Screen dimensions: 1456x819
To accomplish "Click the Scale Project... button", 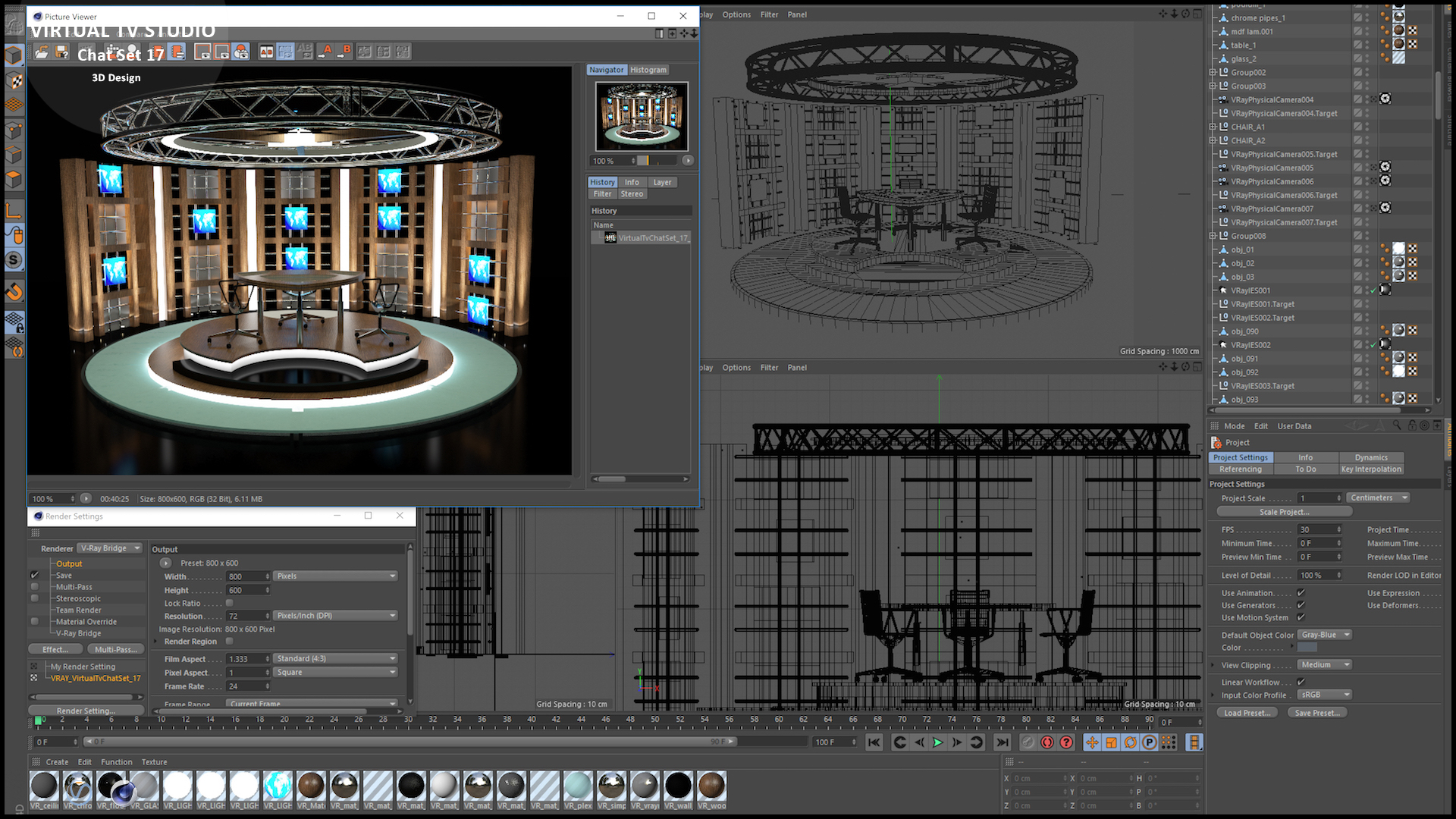I will [x=1284, y=512].
